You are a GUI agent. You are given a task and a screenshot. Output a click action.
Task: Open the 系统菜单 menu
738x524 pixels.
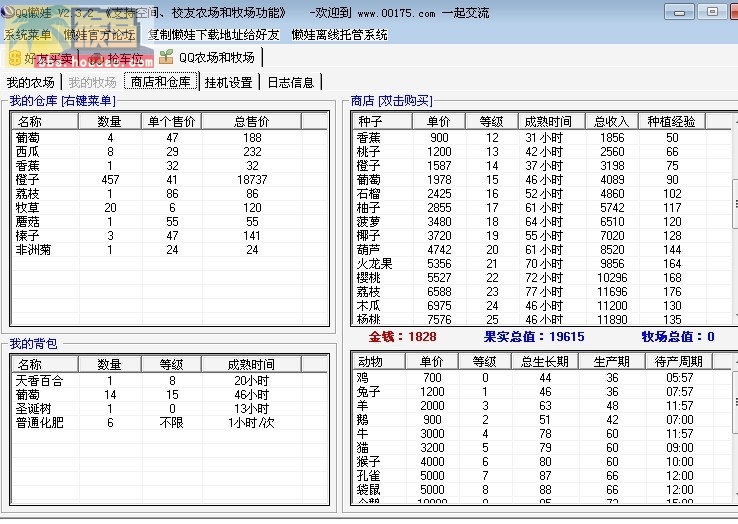(x=27, y=35)
